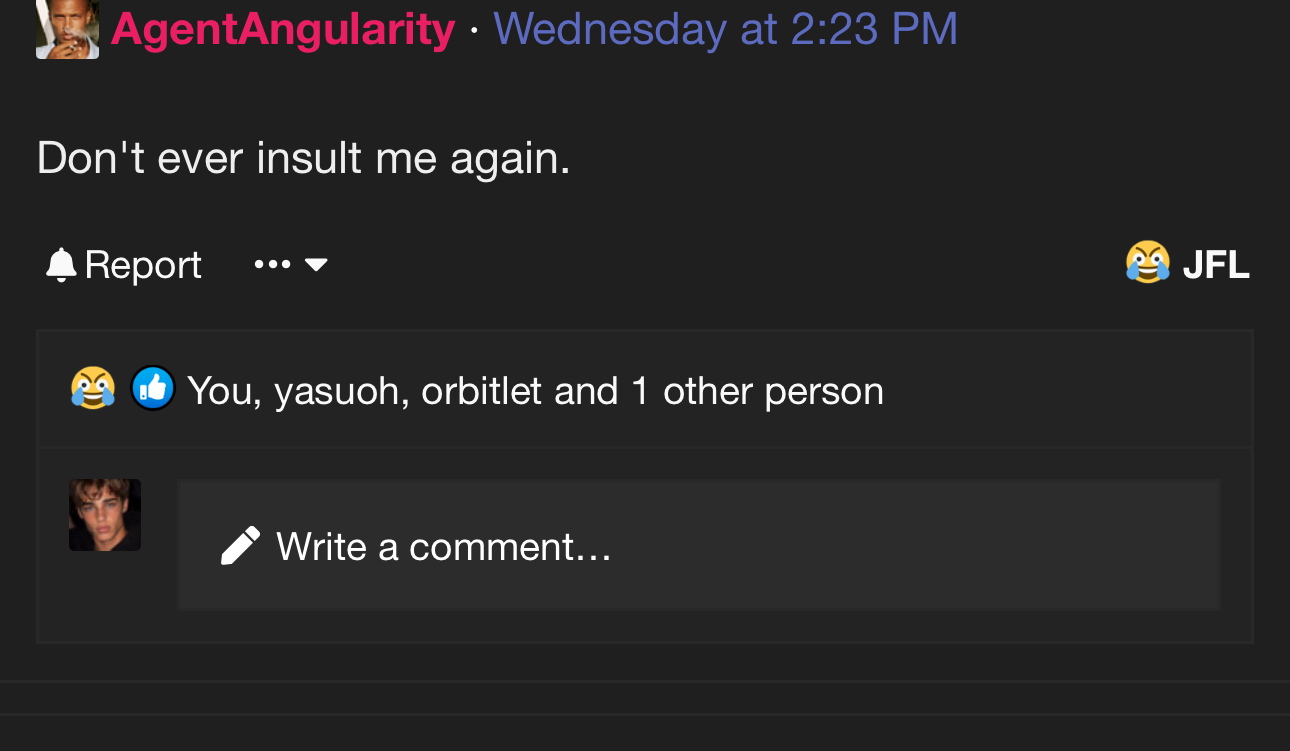The width and height of the screenshot is (1290, 751).
Task: Click the Report text label
Action: tap(143, 265)
